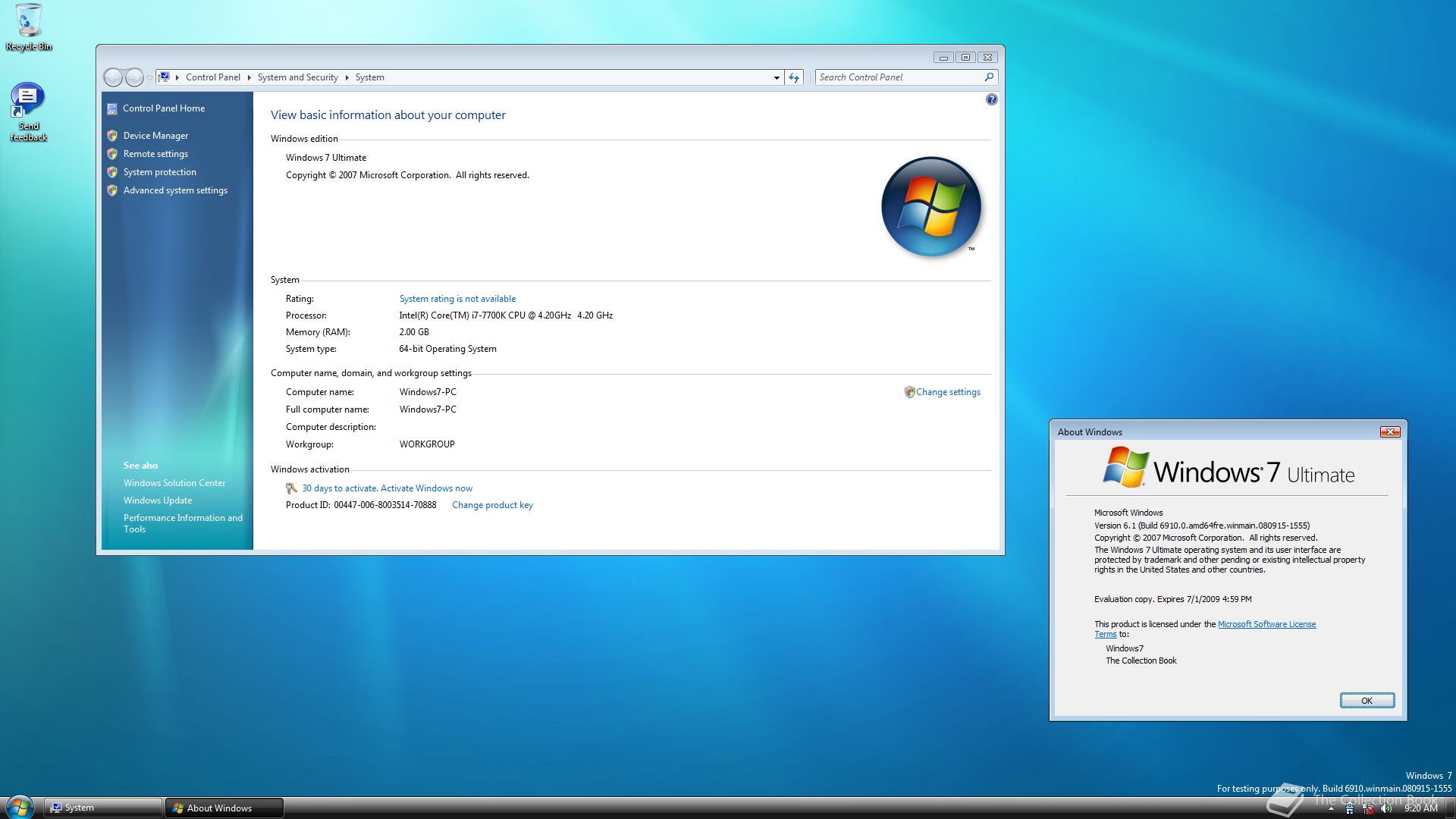The width and height of the screenshot is (1456, 819).
Task: Click the blue tray icon next to the hidden-icons arrow
Action: 1349,808
